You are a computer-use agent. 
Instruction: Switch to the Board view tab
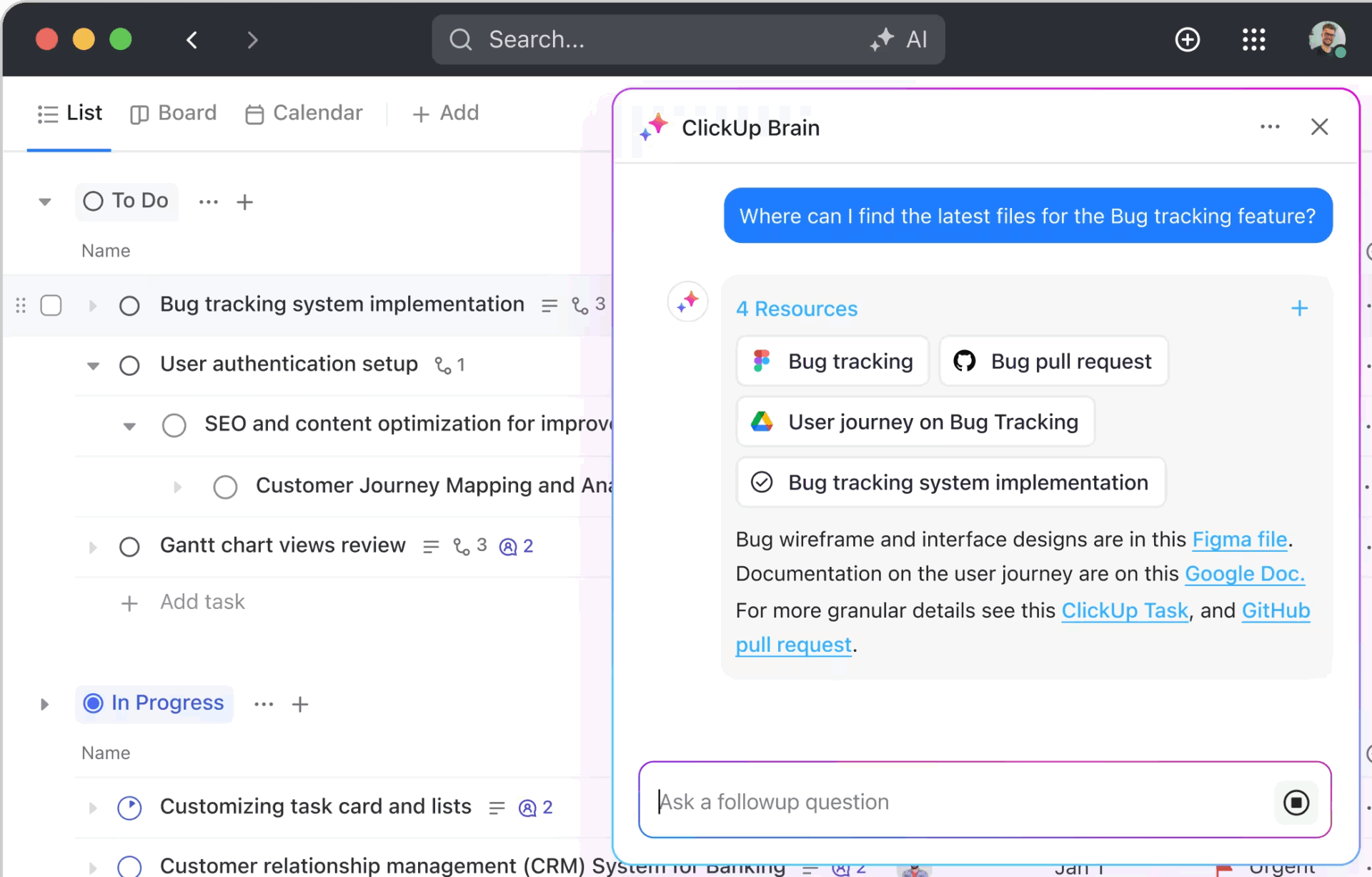point(173,113)
